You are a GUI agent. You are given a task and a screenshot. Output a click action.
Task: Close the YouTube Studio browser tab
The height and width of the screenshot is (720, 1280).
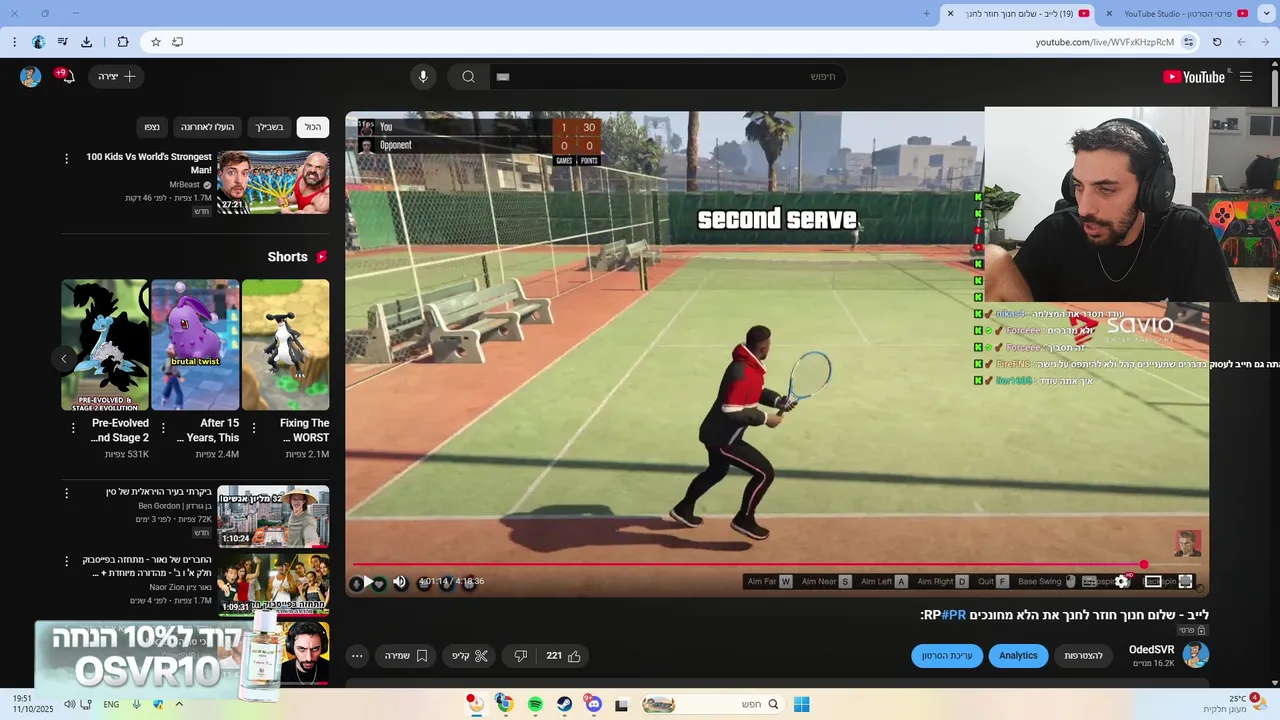[1109, 13]
